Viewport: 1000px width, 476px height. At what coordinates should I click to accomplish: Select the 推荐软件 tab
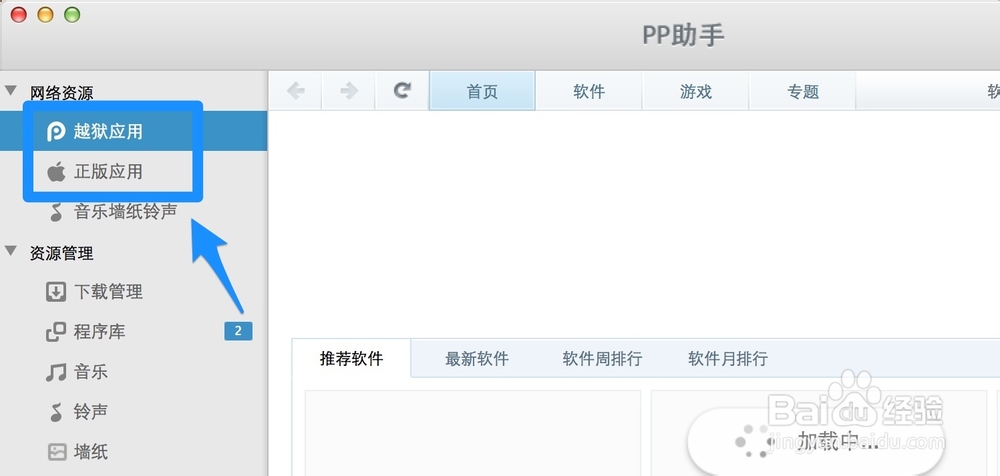(351, 359)
